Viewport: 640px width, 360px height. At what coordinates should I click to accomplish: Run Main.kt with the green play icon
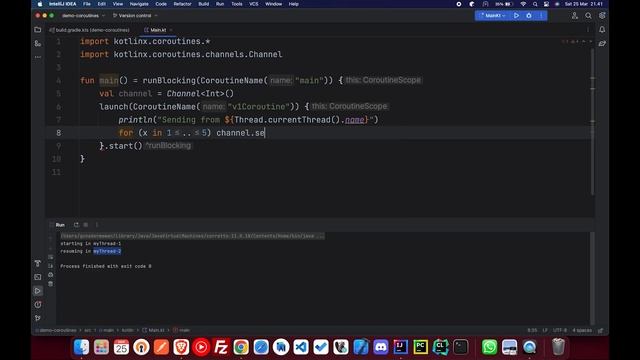click(x=516, y=16)
